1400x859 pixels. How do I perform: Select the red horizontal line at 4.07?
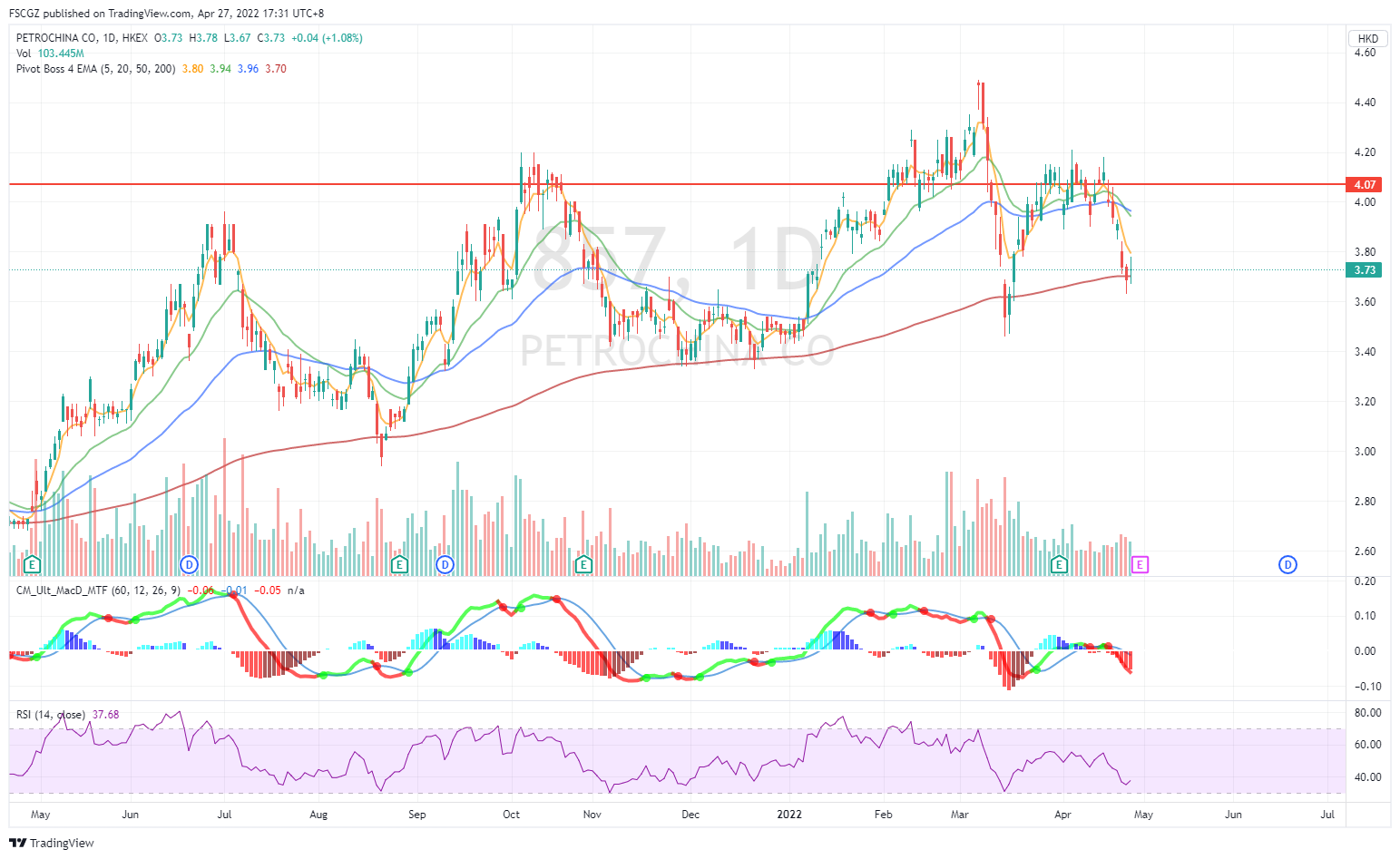pos(677,184)
